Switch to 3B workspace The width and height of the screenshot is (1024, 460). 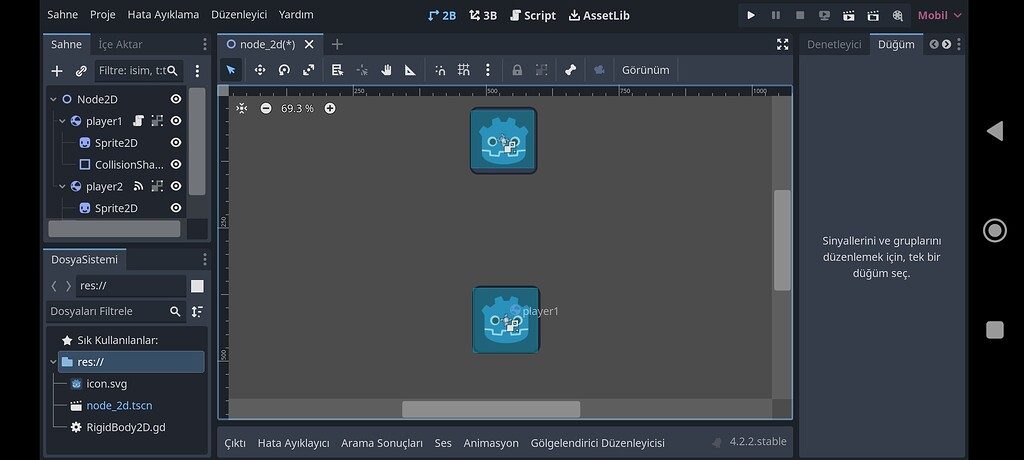pyautogui.click(x=483, y=15)
